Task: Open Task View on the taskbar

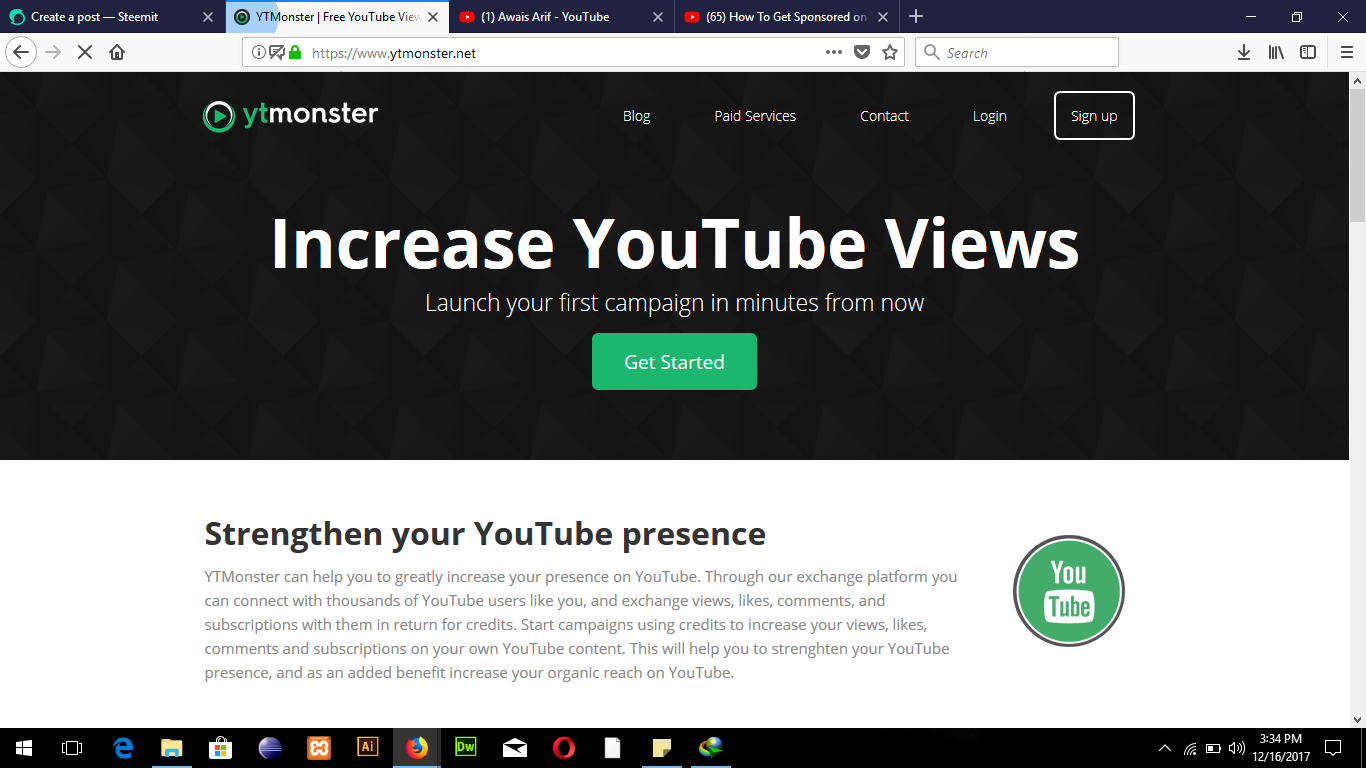Action: [72, 747]
